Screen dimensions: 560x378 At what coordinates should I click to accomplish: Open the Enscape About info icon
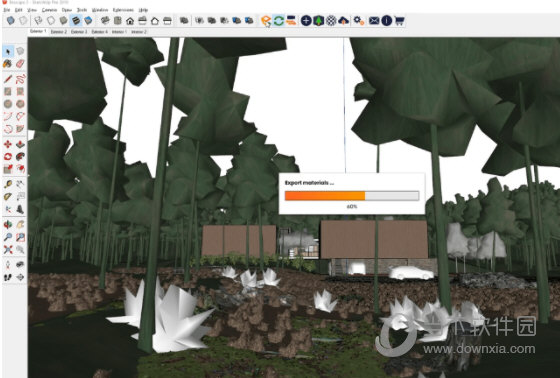(x=386, y=21)
